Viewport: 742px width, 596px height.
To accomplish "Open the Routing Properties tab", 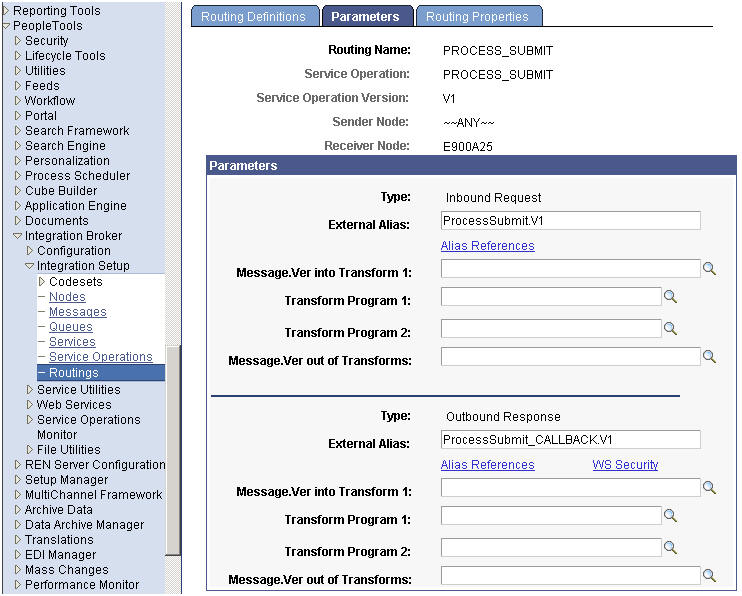I will pos(478,17).
